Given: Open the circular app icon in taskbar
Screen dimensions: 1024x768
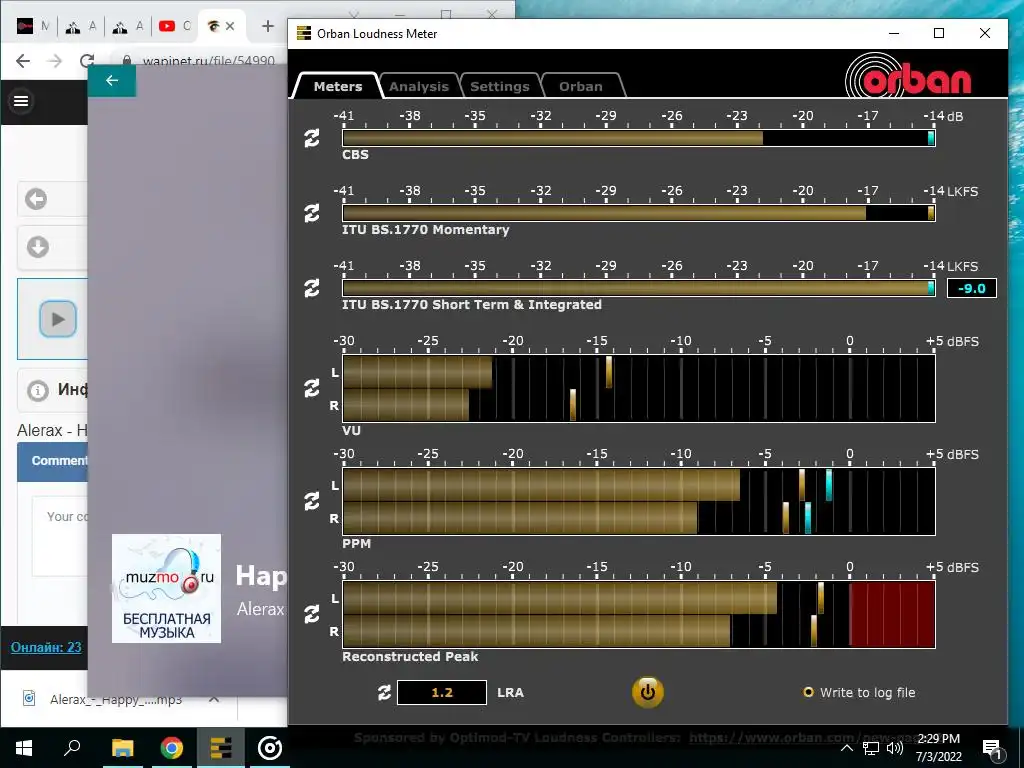Looking at the screenshot, I should tap(270, 748).
